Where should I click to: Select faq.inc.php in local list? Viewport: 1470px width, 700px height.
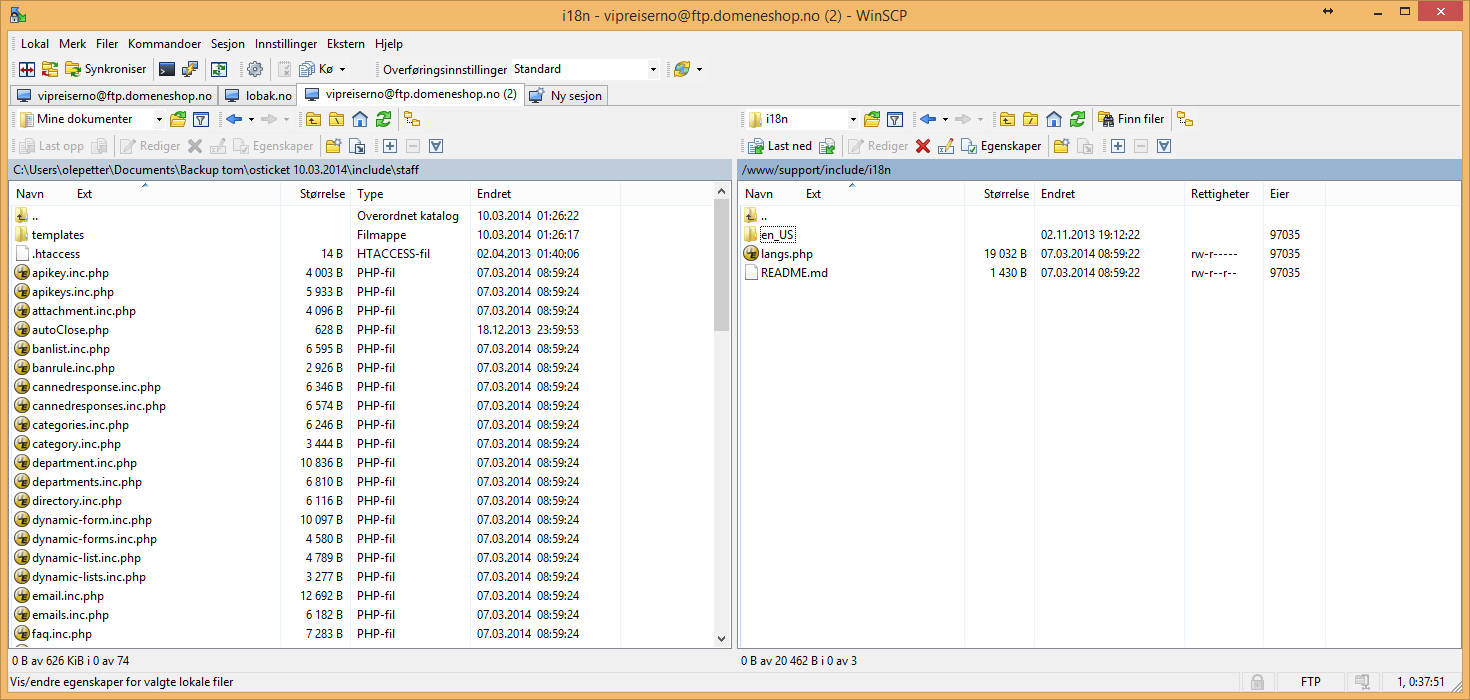click(x=62, y=634)
